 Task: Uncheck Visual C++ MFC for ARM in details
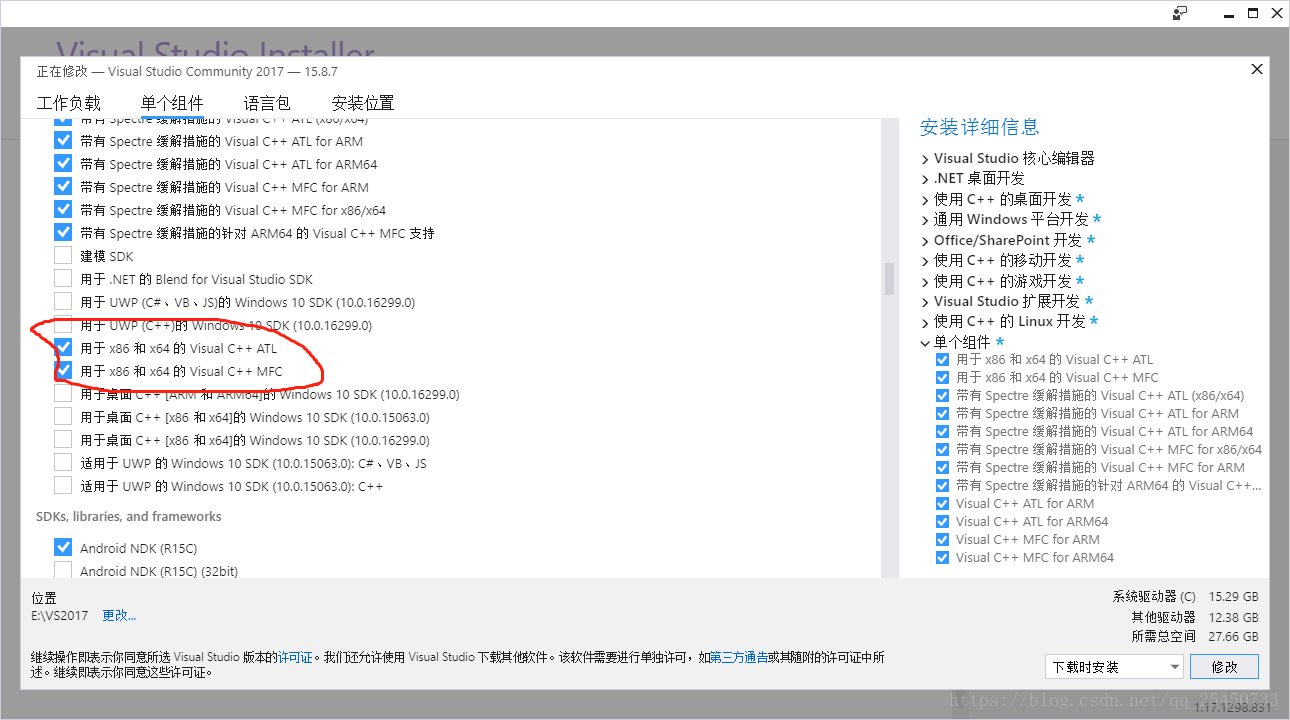coord(942,539)
